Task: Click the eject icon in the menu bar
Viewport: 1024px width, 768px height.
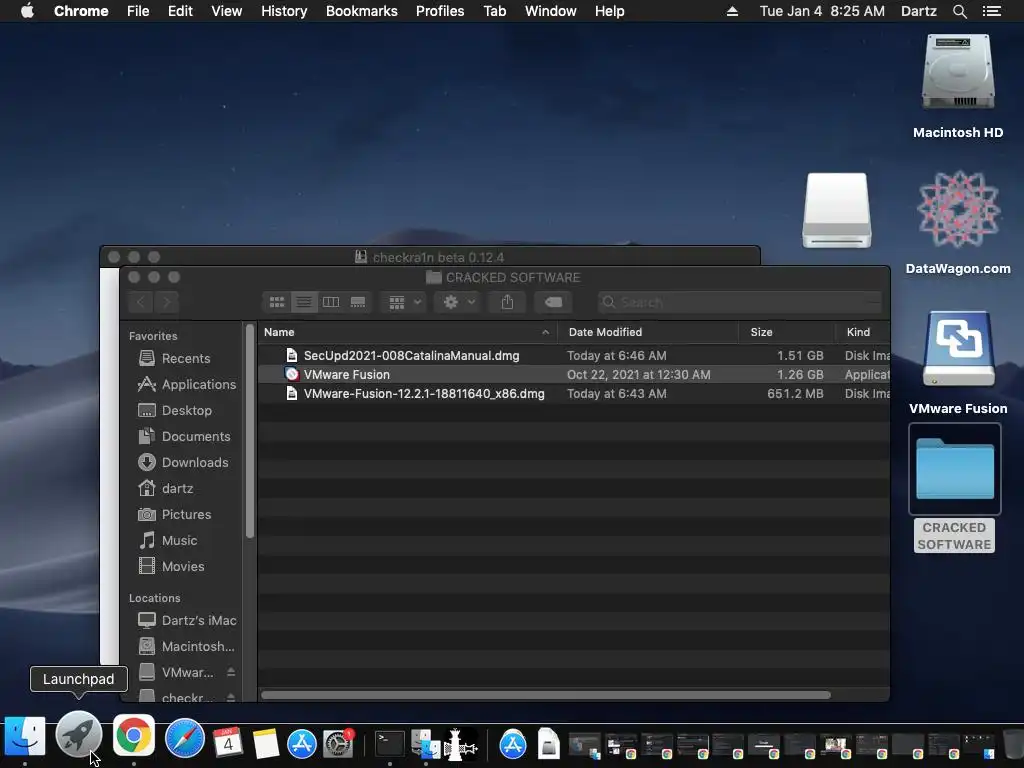Action: pos(732,11)
